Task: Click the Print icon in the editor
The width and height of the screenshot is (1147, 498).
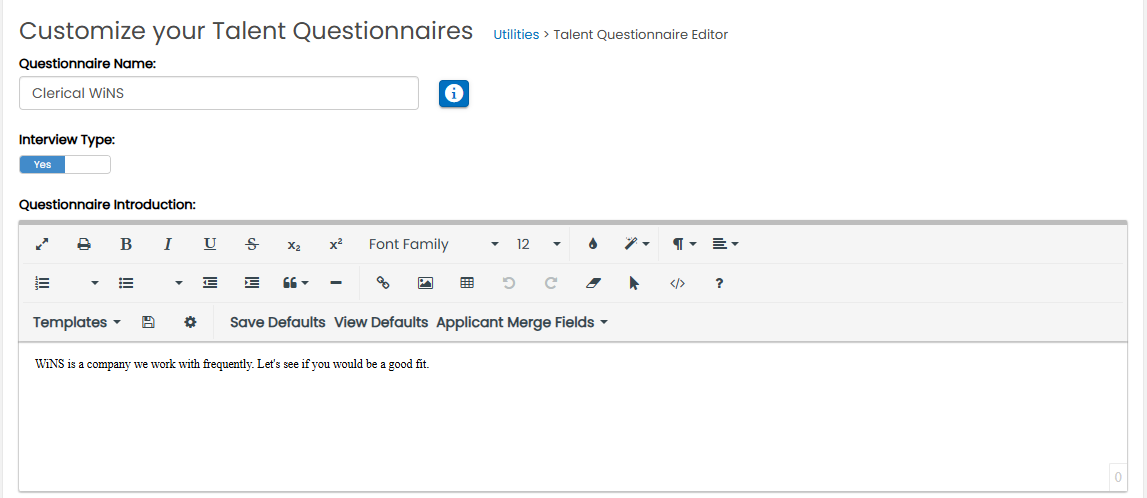Action: [x=84, y=244]
